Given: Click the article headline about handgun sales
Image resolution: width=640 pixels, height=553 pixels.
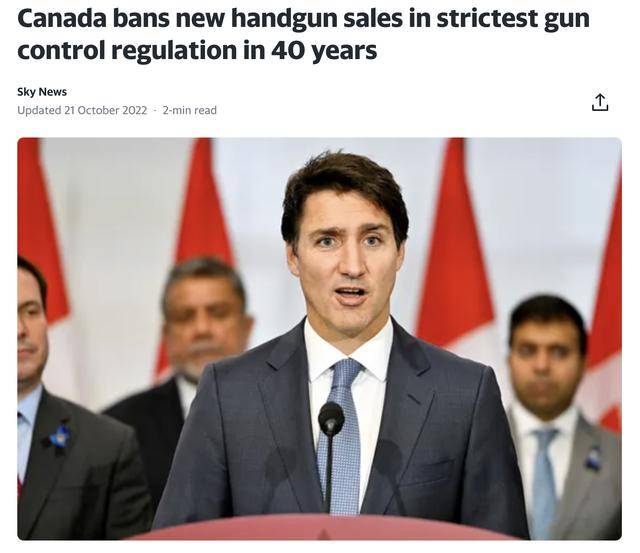Looking at the screenshot, I should (x=303, y=34).
